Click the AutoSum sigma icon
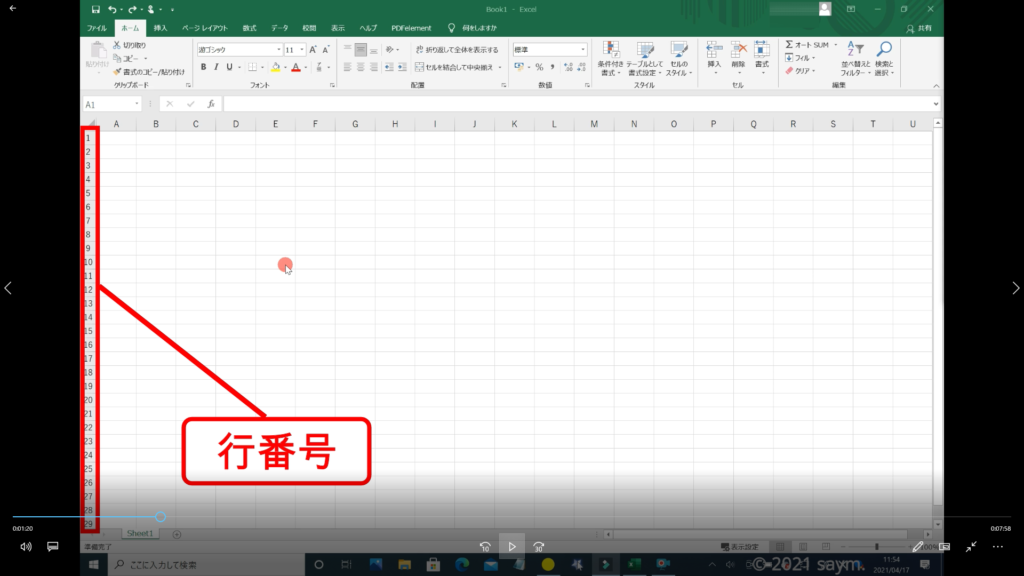Image resolution: width=1024 pixels, height=576 pixels. [x=789, y=45]
